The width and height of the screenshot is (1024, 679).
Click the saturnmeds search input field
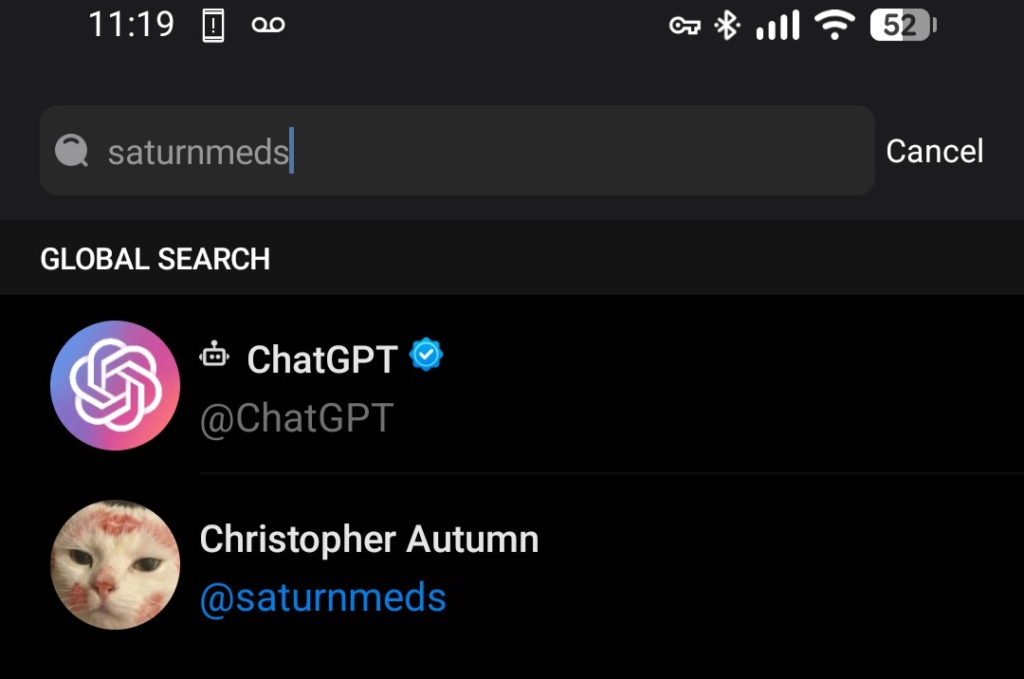coord(480,152)
